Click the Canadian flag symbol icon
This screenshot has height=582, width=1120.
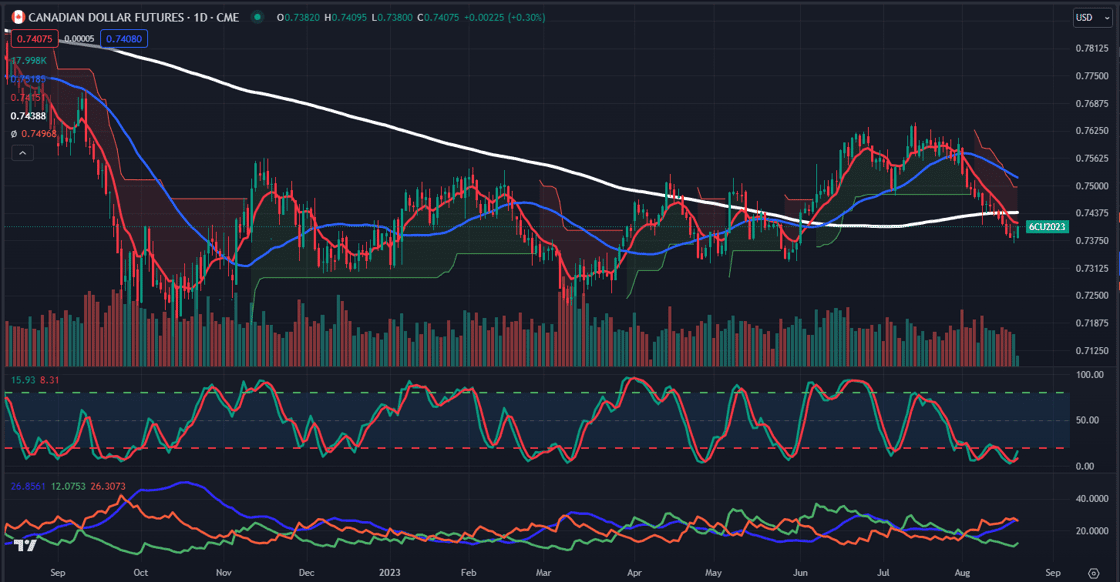[19, 17]
